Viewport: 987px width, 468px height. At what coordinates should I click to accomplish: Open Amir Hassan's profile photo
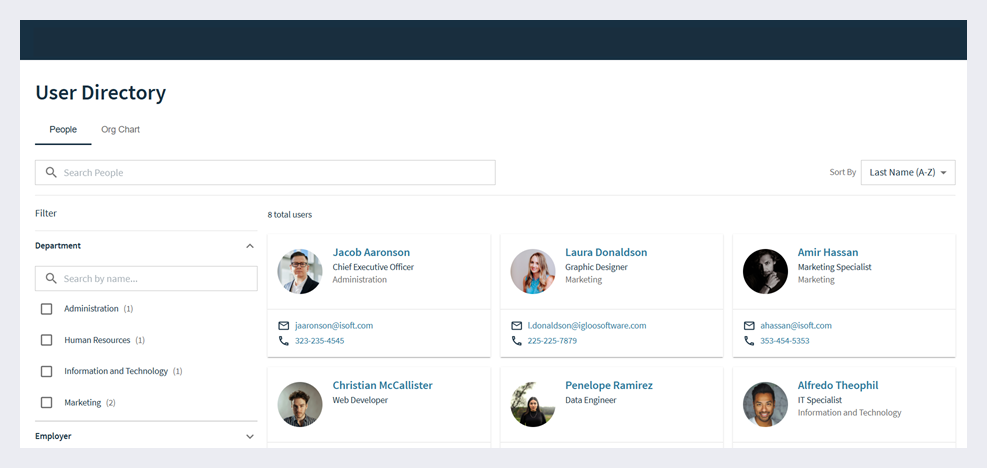point(765,271)
